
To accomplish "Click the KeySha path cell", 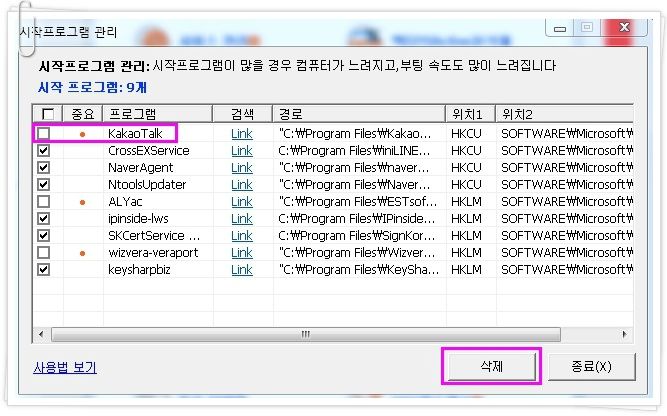I will (359, 270).
